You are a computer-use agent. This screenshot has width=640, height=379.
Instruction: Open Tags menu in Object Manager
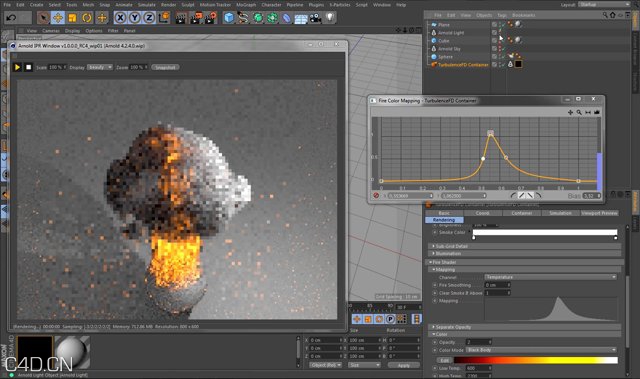point(502,15)
